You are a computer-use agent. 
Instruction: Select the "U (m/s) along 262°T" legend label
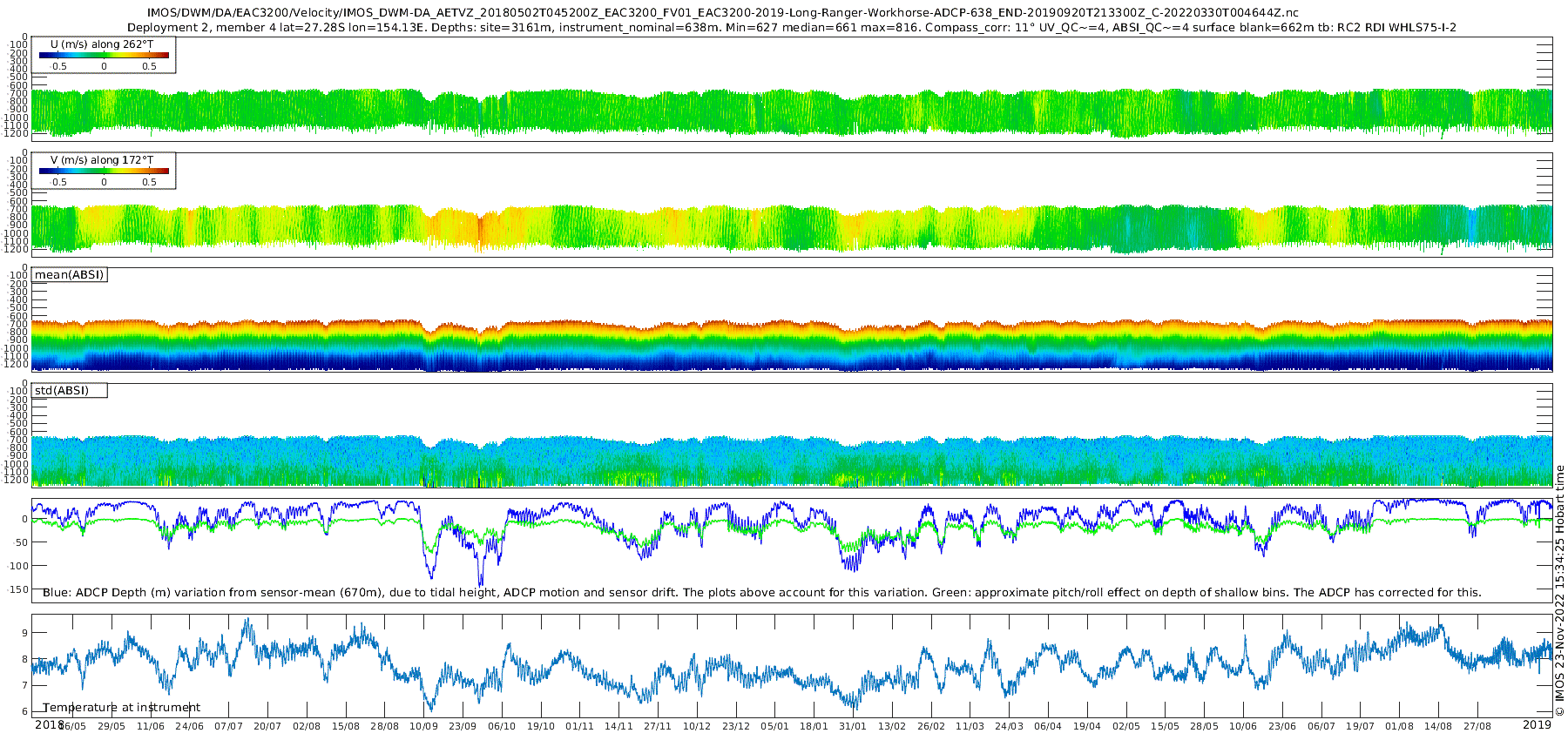pos(102,44)
